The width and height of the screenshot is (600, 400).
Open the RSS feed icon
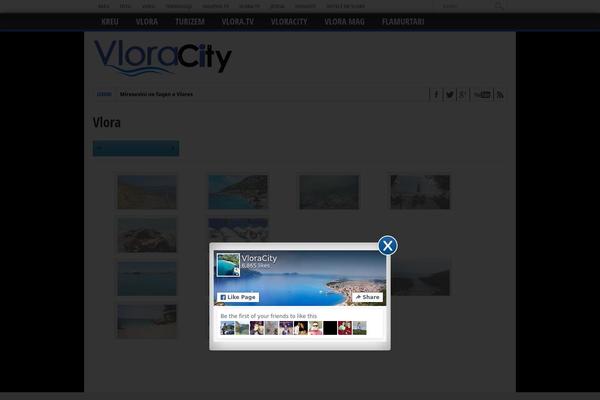[x=500, y=95]
